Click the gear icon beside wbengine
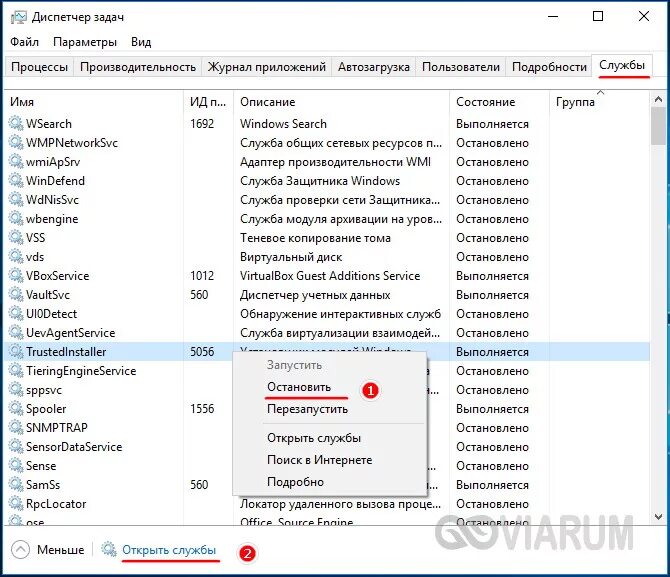The width and height of the screenshot is (670, 577). click(16, 218)
